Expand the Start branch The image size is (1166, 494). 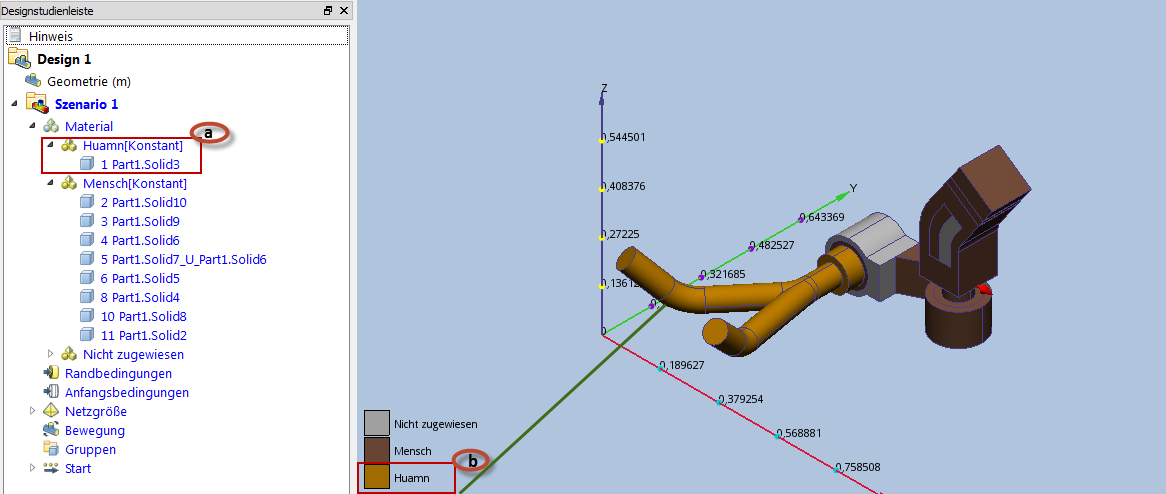tap(32, 468)
